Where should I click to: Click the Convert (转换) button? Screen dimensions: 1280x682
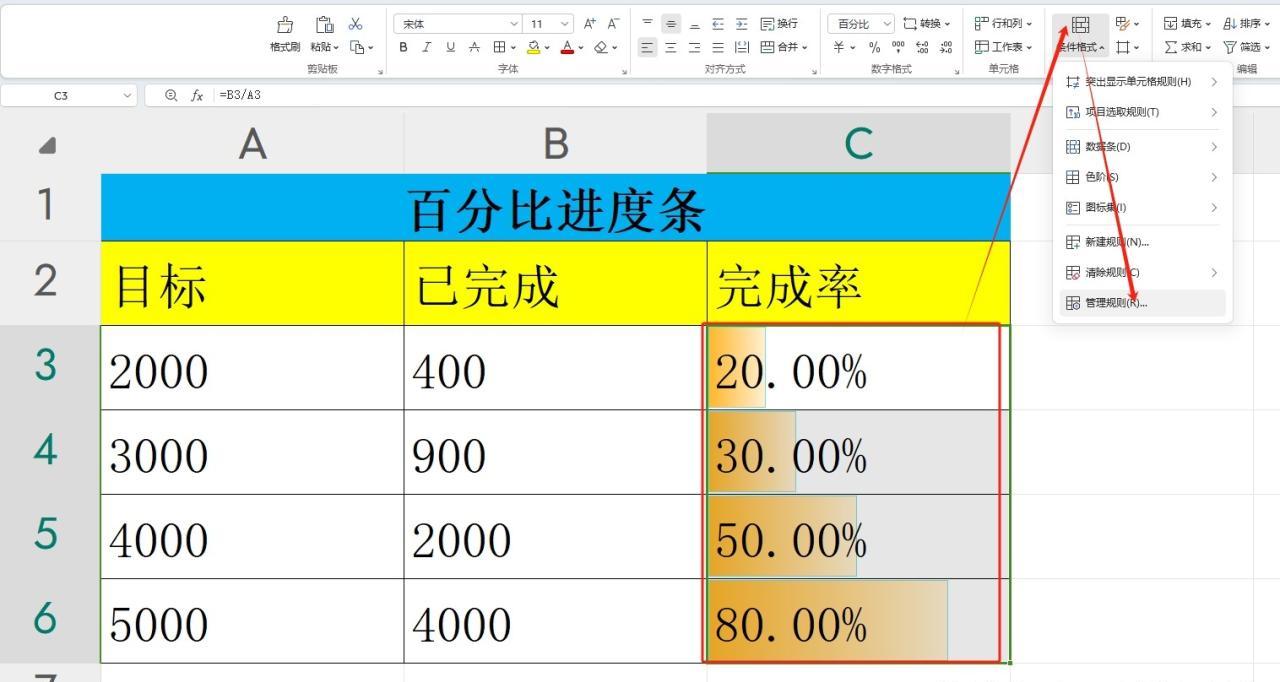(927, 23)
